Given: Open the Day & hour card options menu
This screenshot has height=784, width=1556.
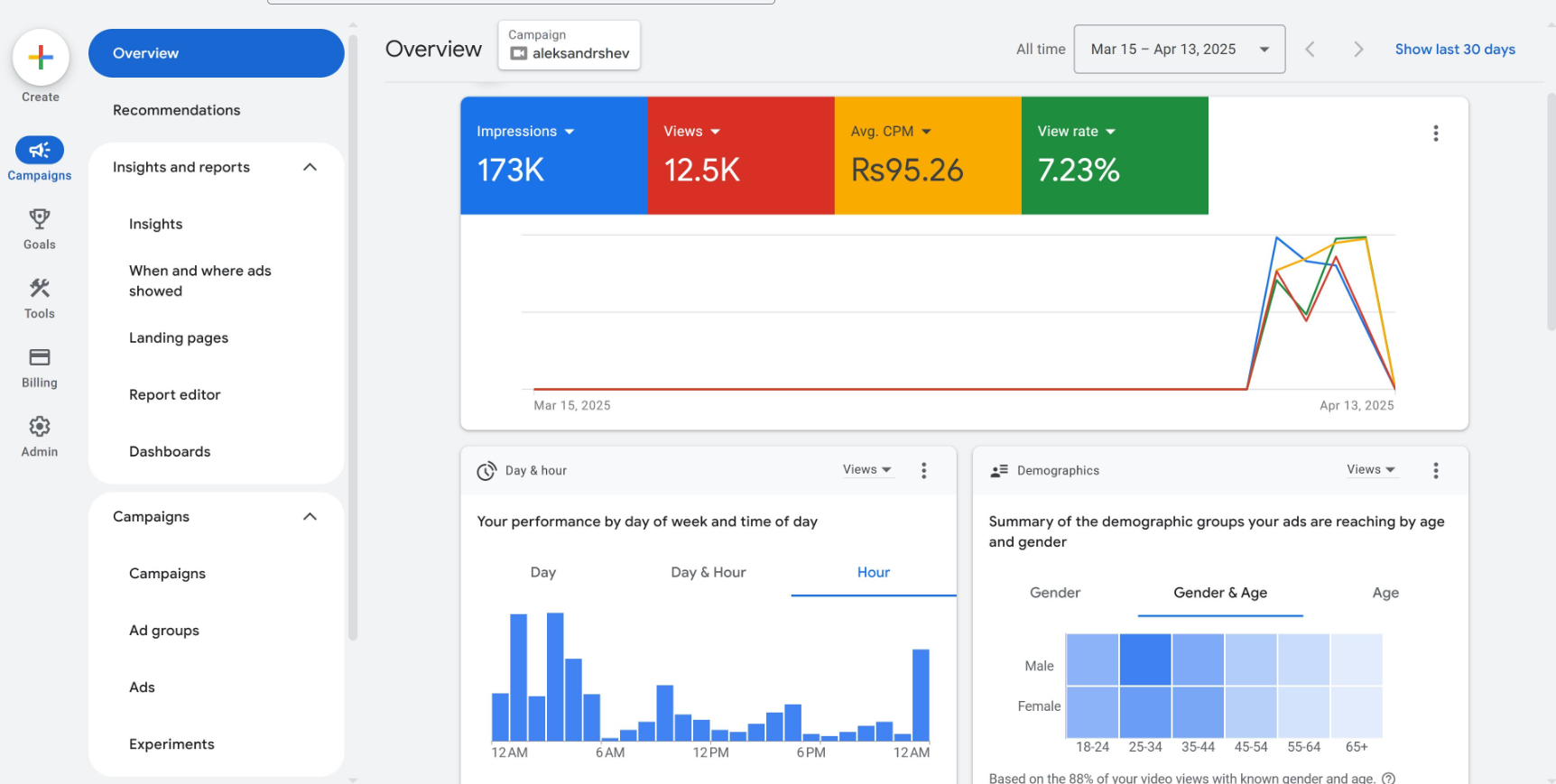Looking at the screenshot, I should click(x=923, y=470).
